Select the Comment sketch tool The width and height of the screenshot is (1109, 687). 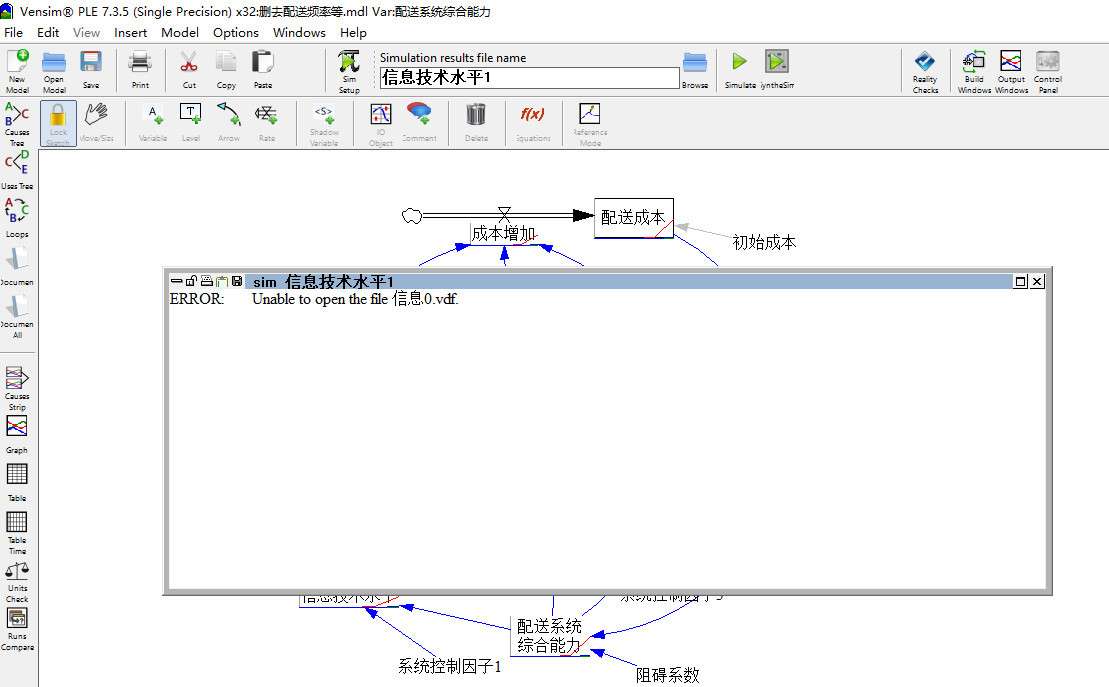(x=419, y=122)
